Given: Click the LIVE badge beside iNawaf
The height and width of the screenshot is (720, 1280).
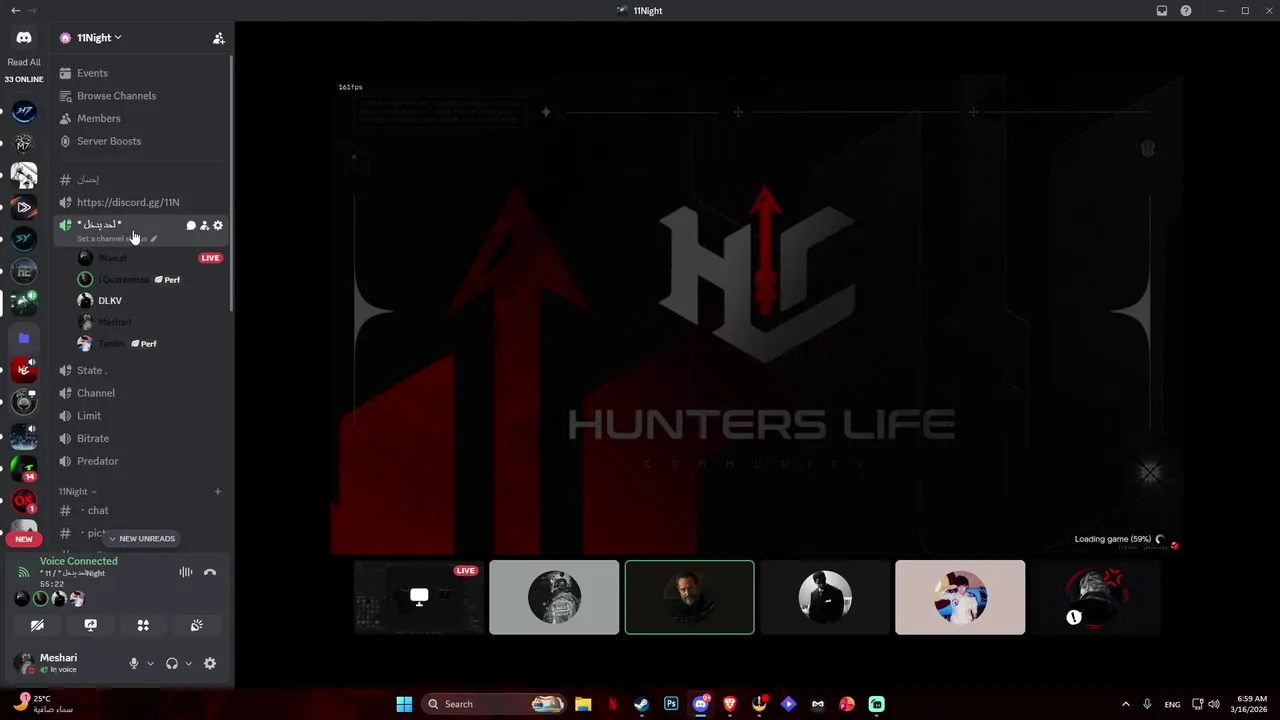Looking at the screenshot, I should click(210, 258).
